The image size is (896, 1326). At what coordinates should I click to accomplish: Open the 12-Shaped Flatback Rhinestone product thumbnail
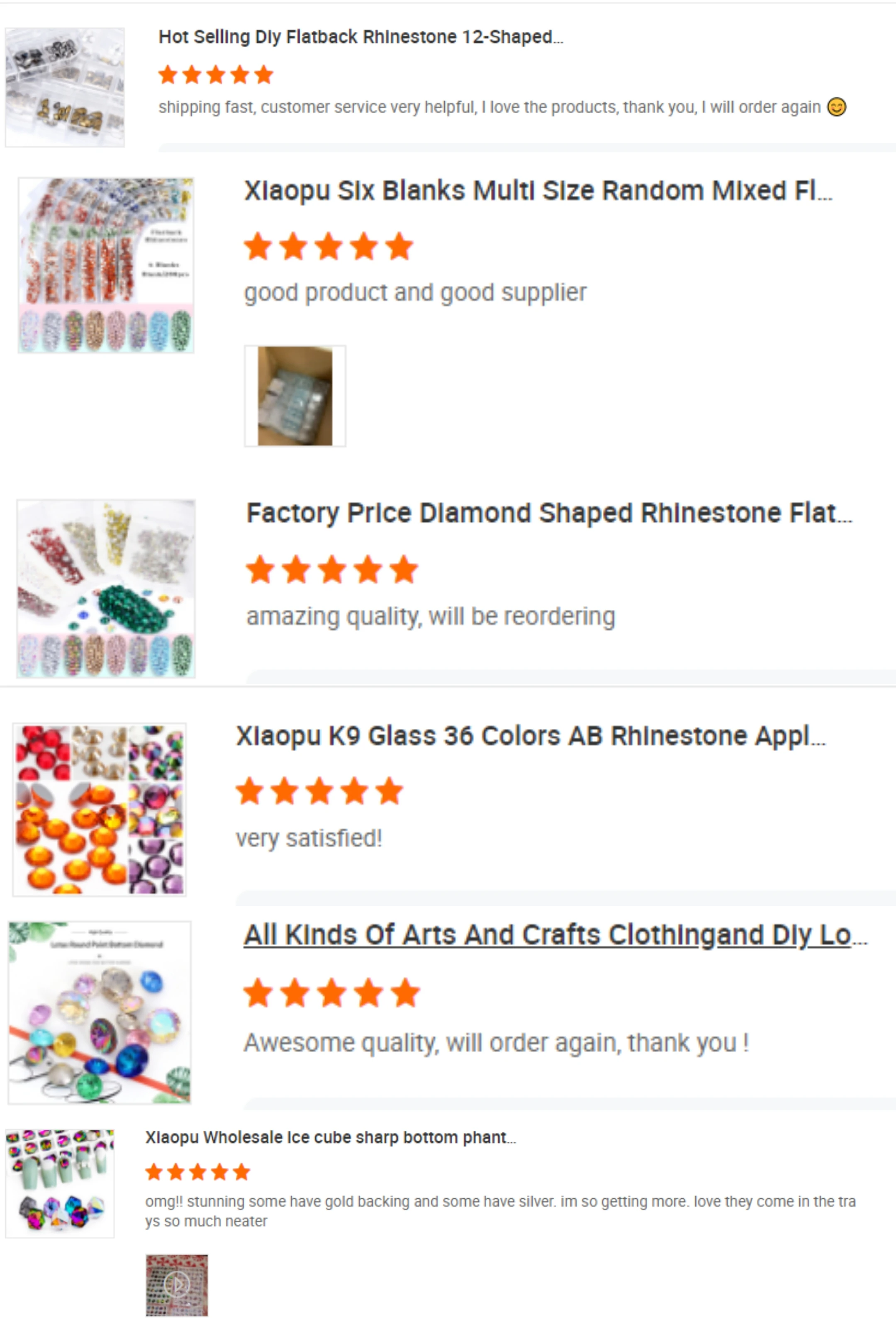click(65, 87)
